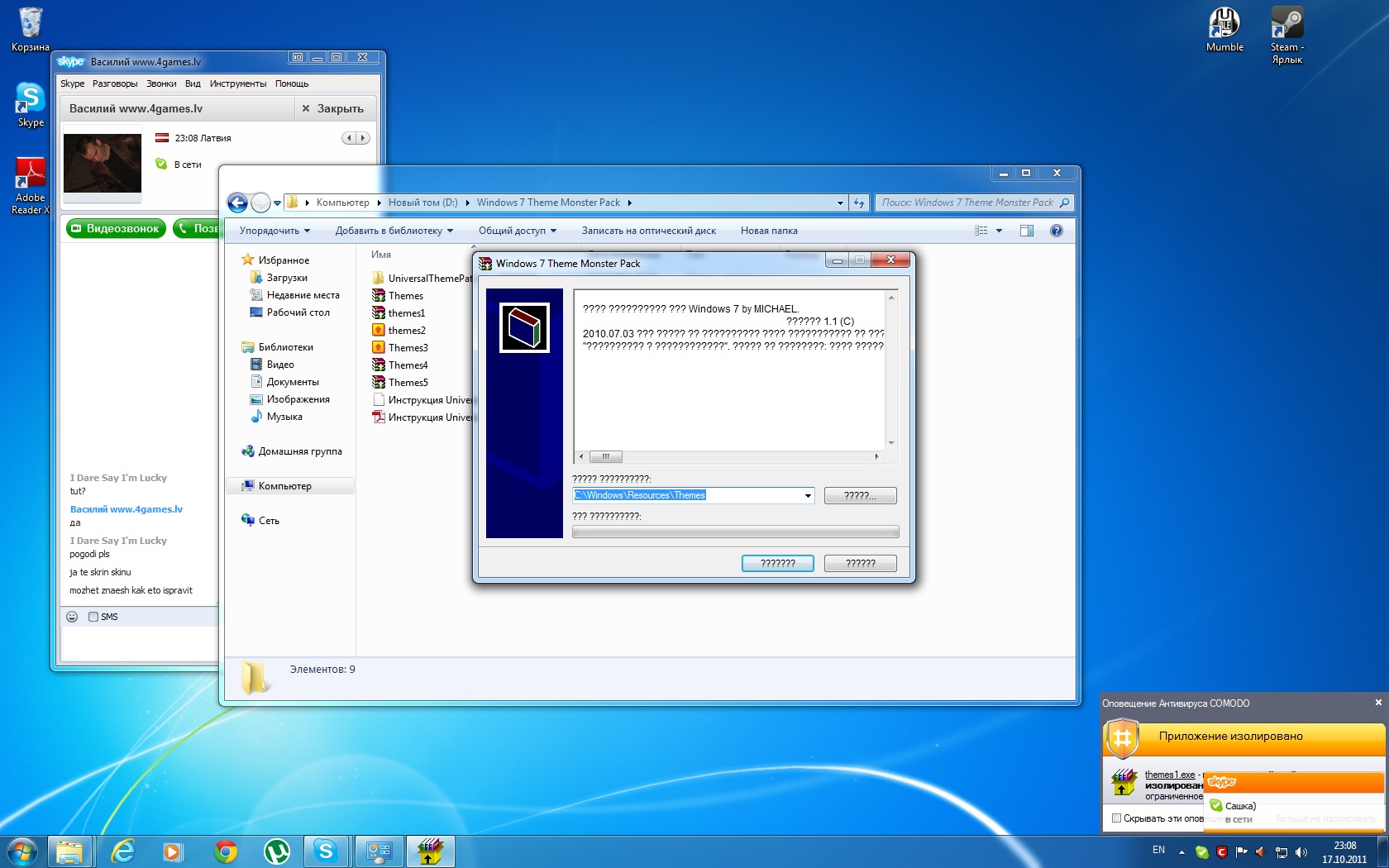Click the Windows Start orb

tap(21, 851)
